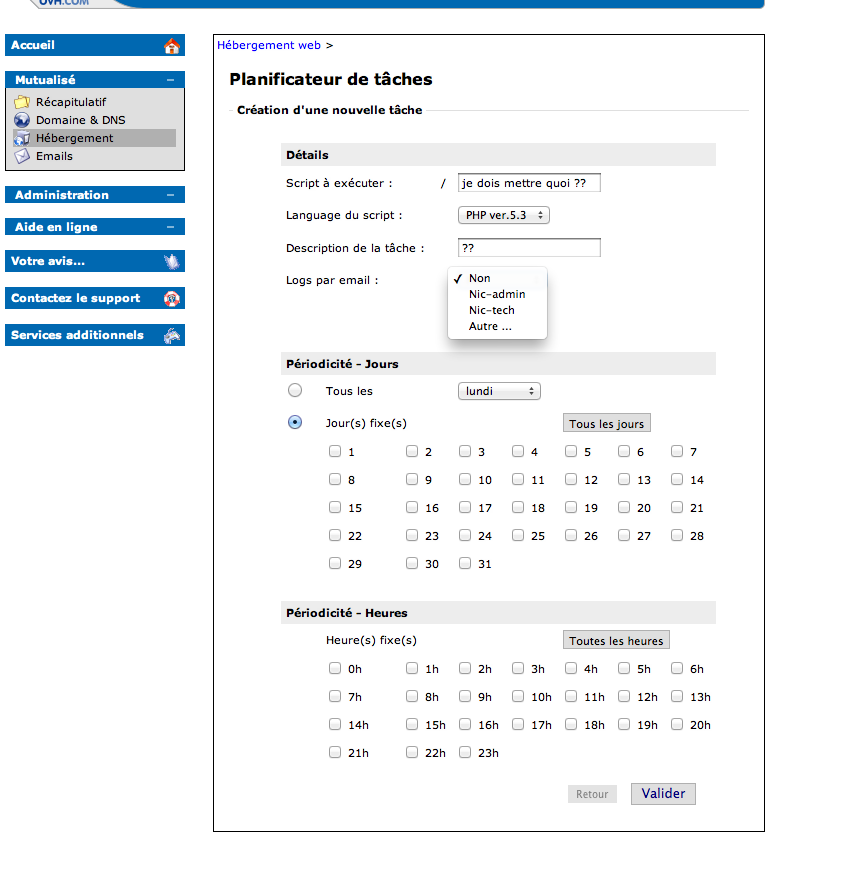Viewport: 858px width, 893px height.
Task: Toggle the Aide en ligne section expander
Action: point(170,227)
